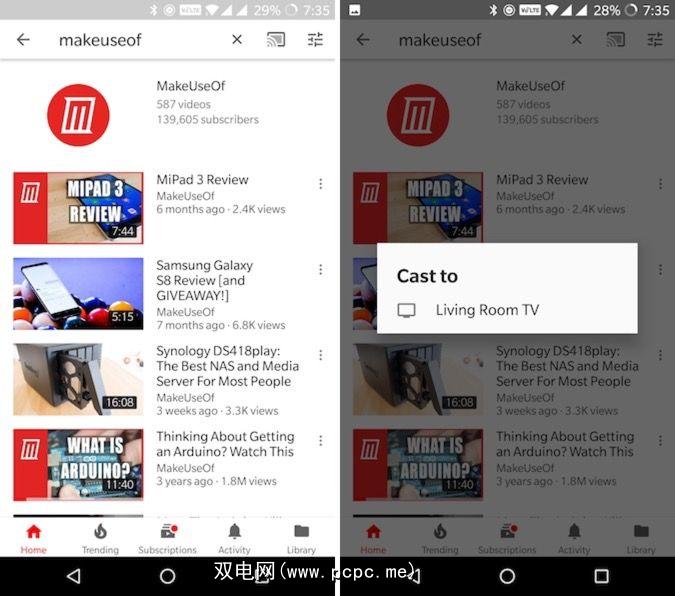
Task: Switch to the Library tab in the left screen
Action: (x=301, y=539)
